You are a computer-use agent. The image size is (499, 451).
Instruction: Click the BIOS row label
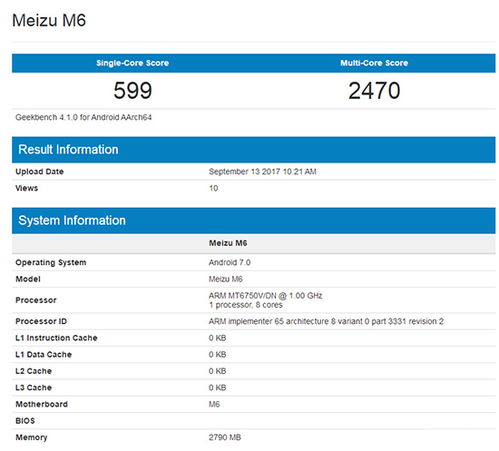point(25,421)
